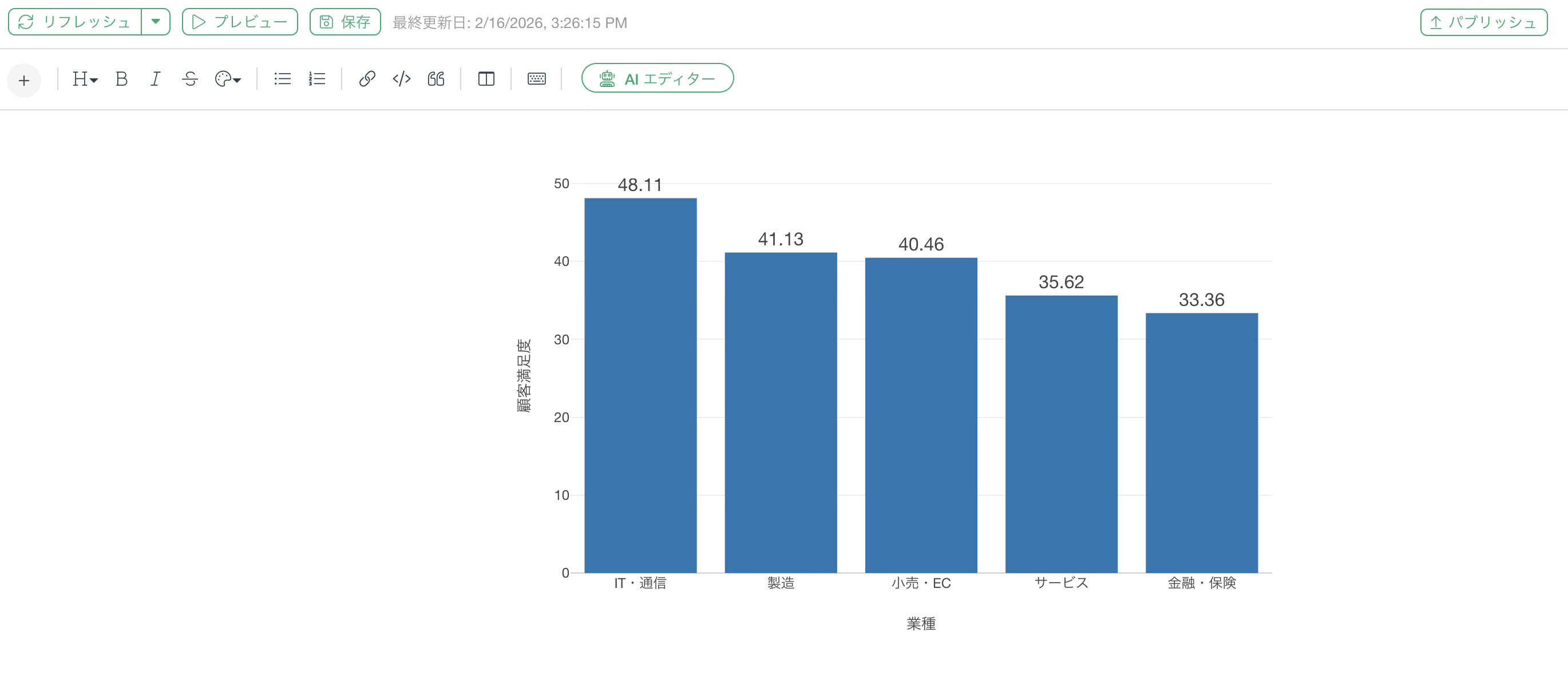The width and height of the screenshot is (1568, 700).
Task: Insert a column layout
Action: [486, 79]
